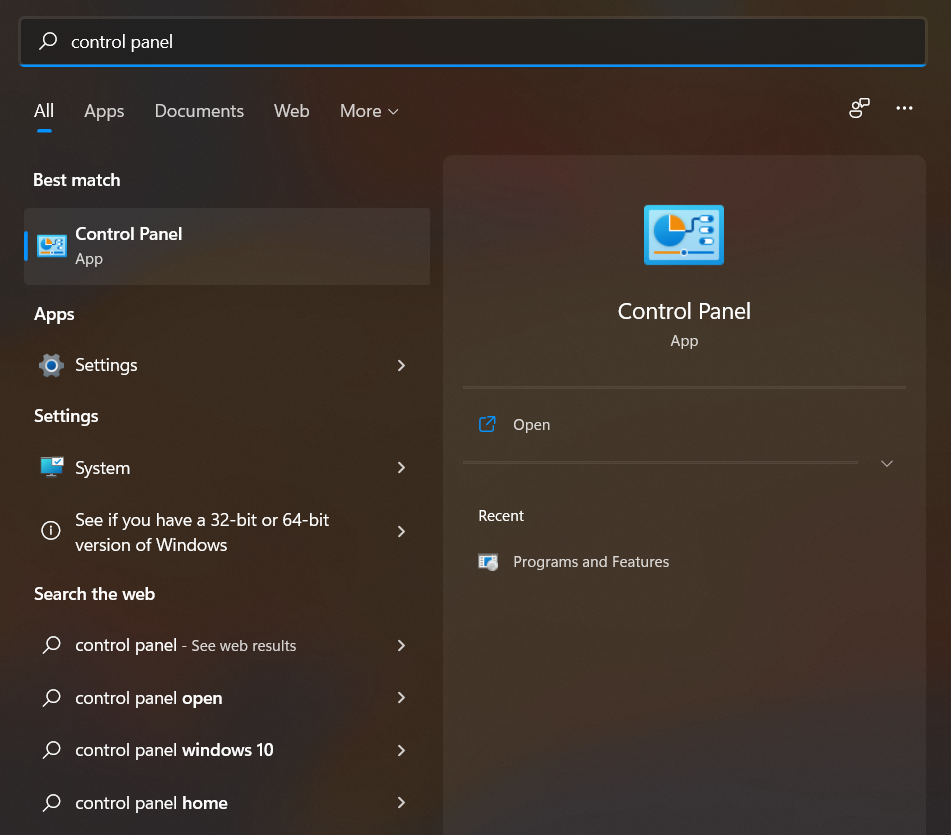Click the info icon beside 32-bit or 64-bit
Screen dimensions: 951x835
click(x=51, y=531)
